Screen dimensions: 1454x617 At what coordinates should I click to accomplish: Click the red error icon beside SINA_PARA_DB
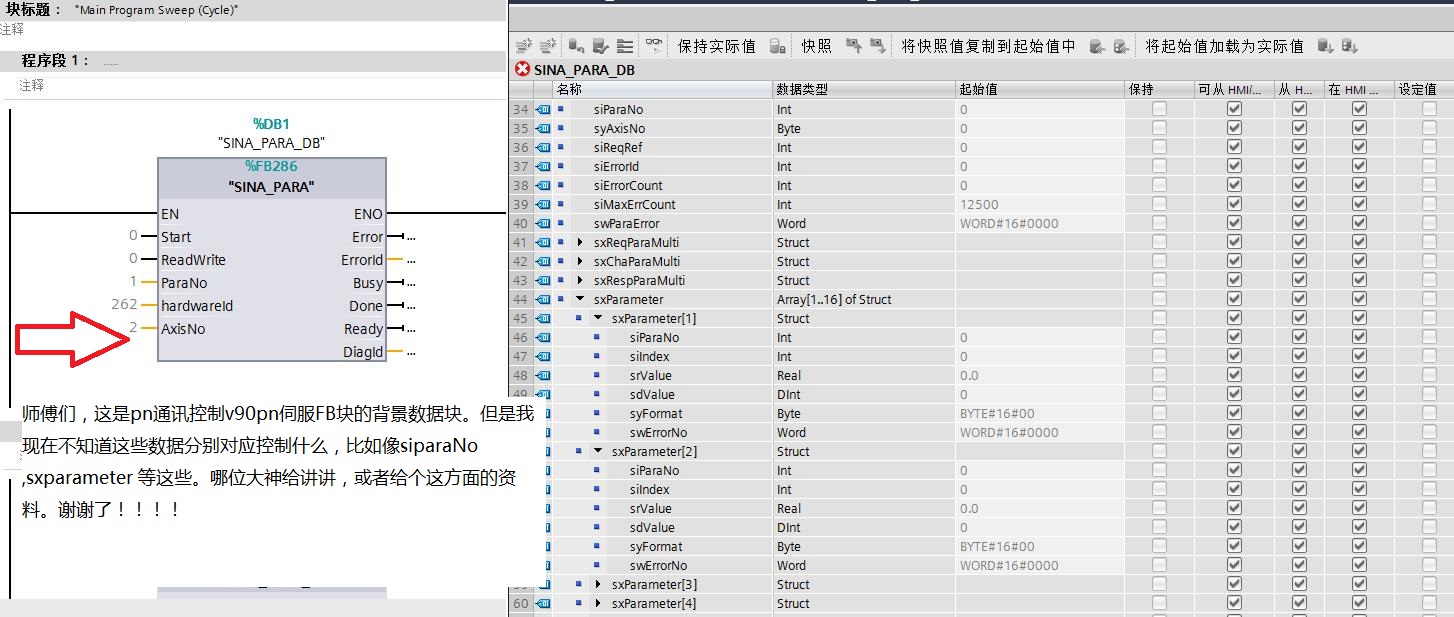pos(522,70)
